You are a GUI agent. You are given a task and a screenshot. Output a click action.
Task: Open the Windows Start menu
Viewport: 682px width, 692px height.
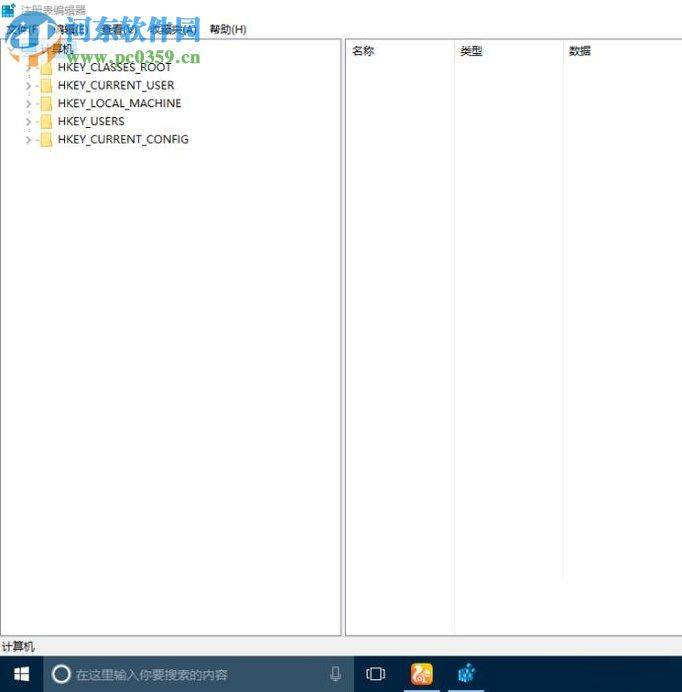(x=21, y=674)
